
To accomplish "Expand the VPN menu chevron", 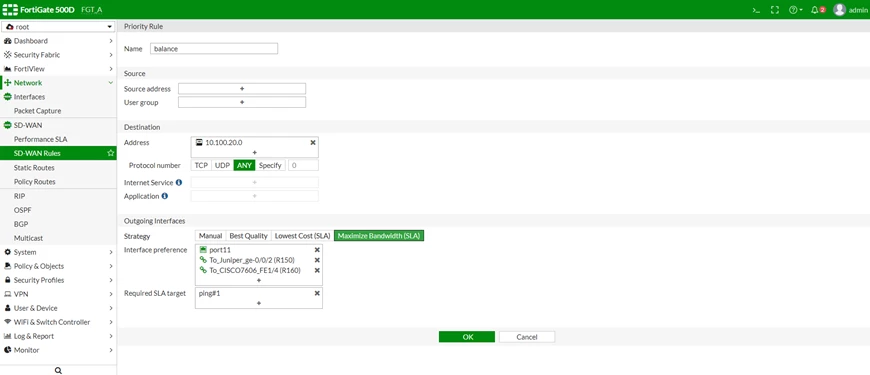I will pos(110,294).
